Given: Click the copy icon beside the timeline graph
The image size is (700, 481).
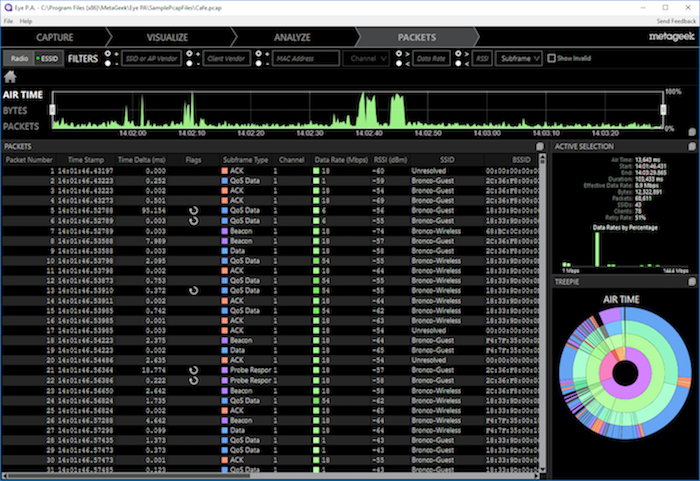Looking at the screenshot, I should (x=692, y=132).
